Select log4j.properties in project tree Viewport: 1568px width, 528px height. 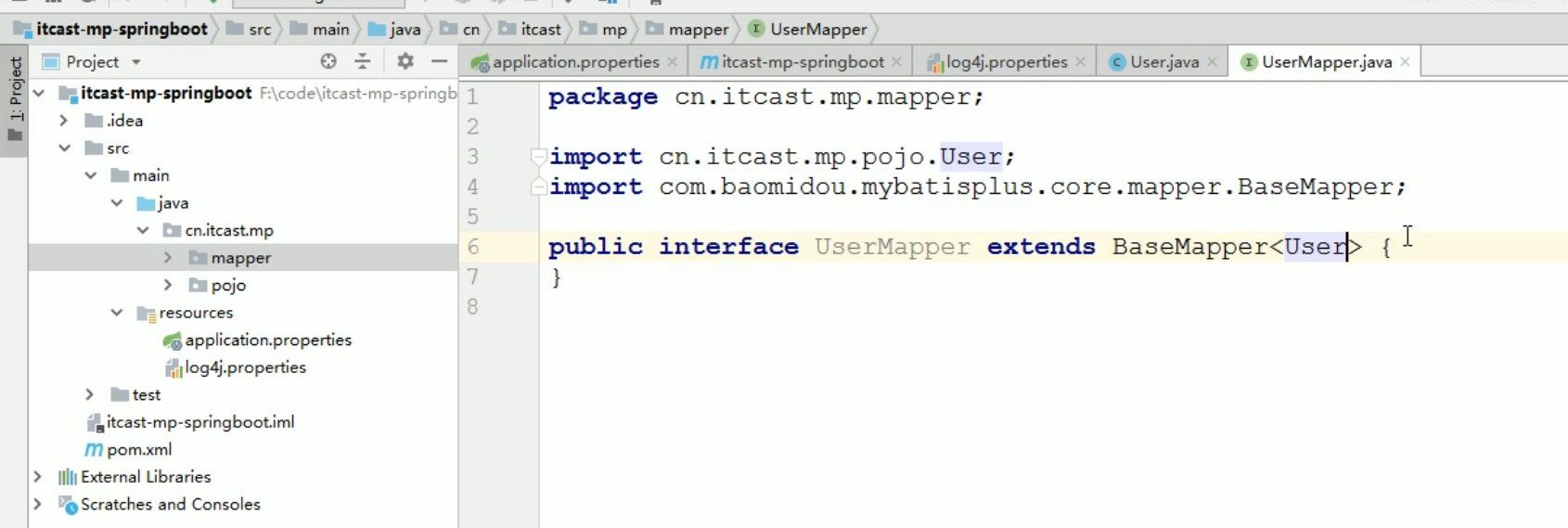245,367
